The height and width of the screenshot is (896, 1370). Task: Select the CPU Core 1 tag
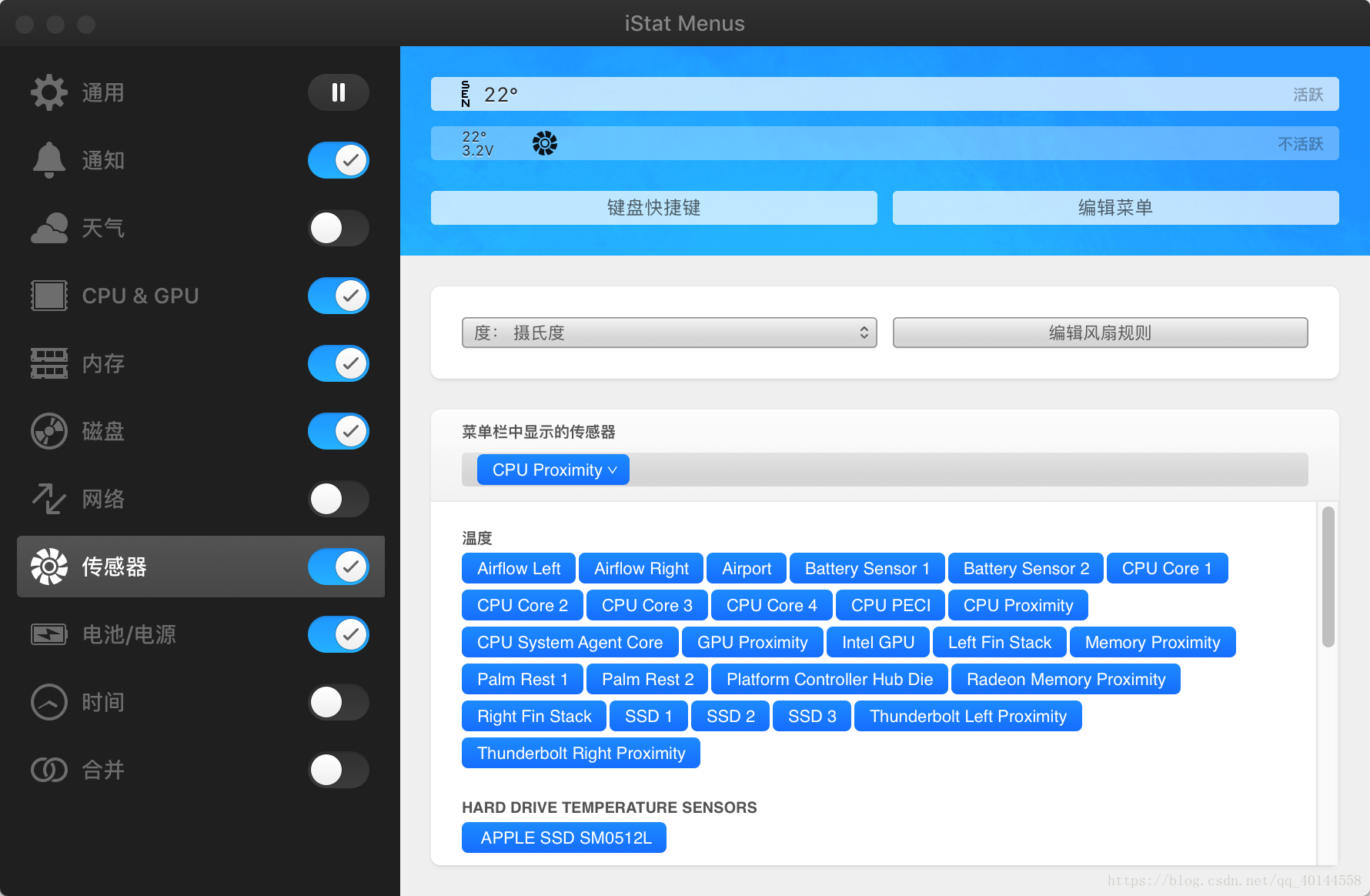point(1167,568)
